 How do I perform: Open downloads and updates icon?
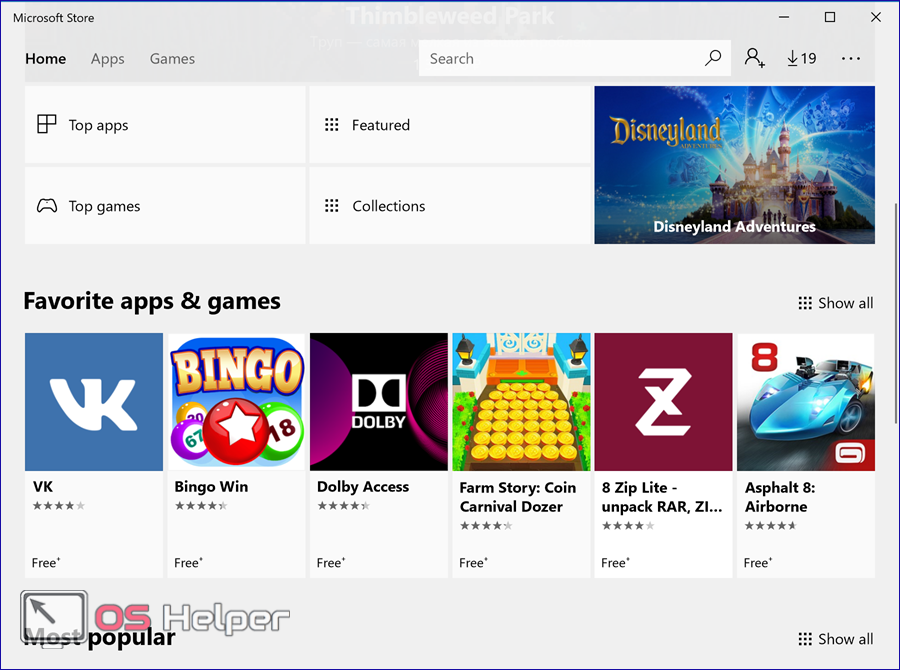[801, 58]
